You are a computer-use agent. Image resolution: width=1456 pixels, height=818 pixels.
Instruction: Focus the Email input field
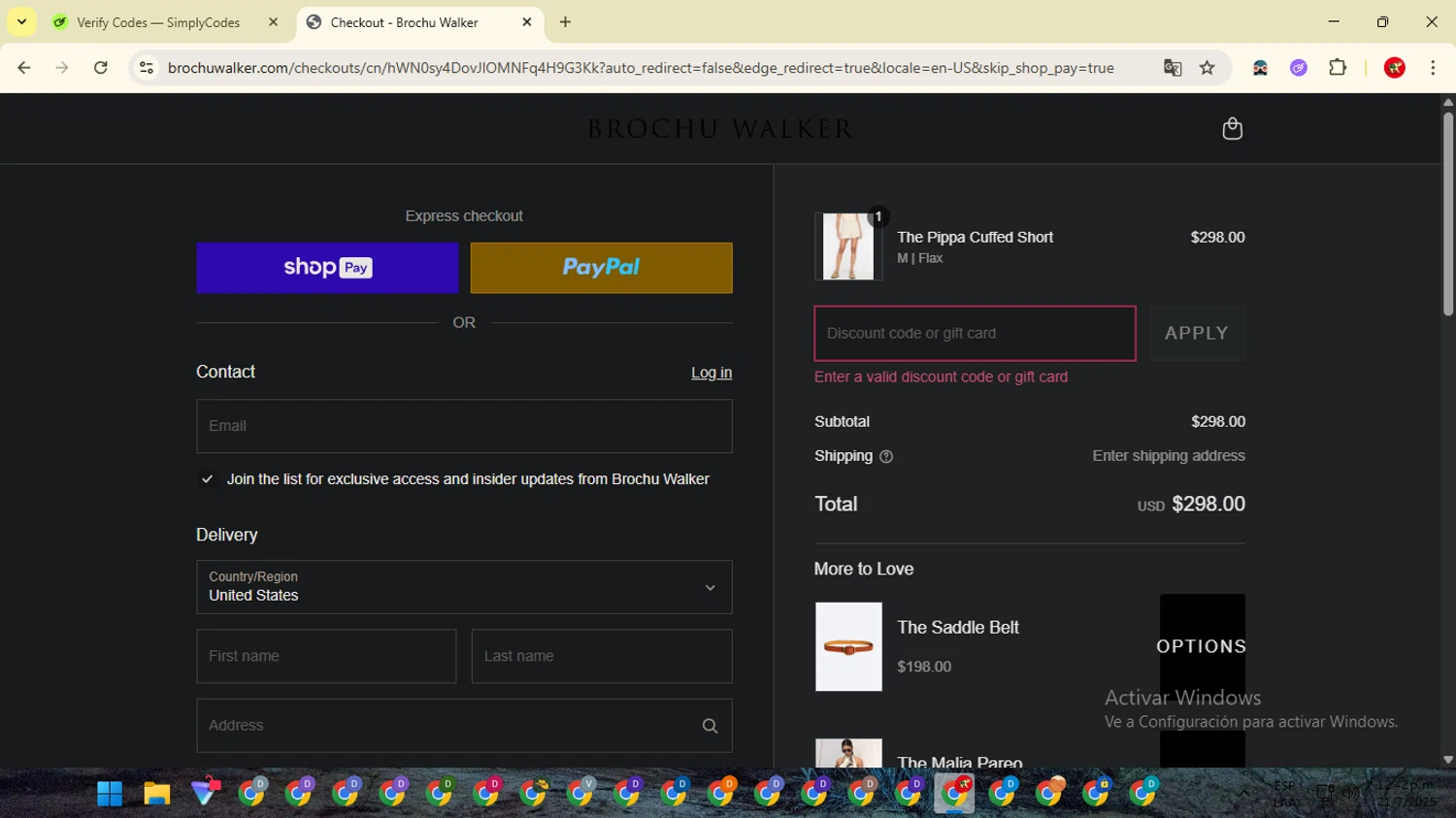point(464,426)
